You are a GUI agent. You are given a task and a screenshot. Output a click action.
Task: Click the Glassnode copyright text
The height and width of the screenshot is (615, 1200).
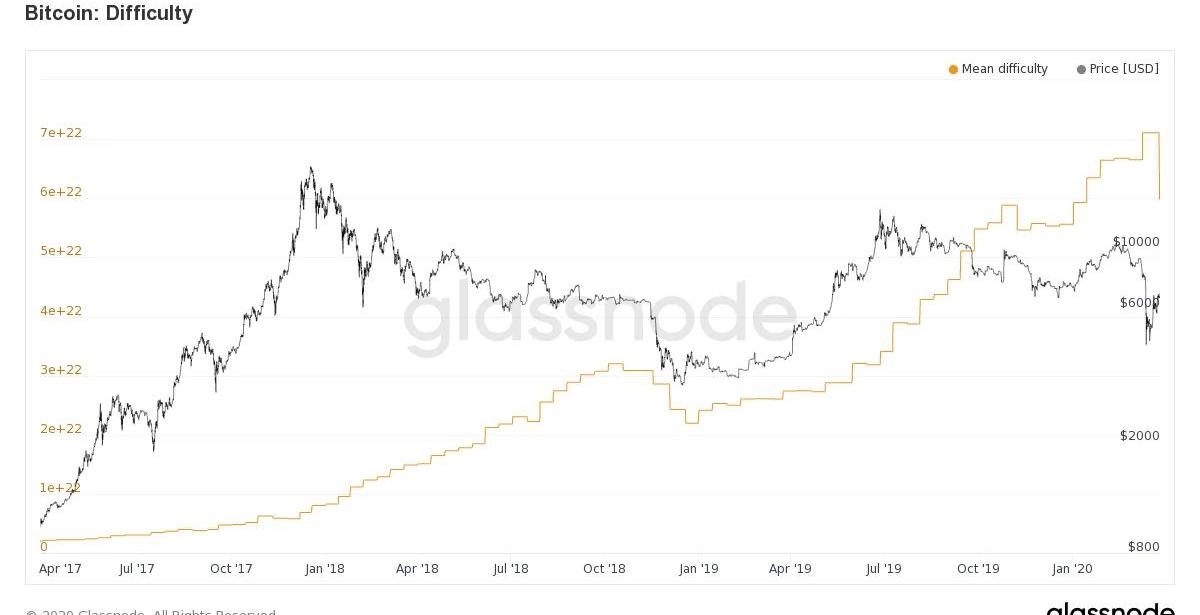tap(150, 612)
